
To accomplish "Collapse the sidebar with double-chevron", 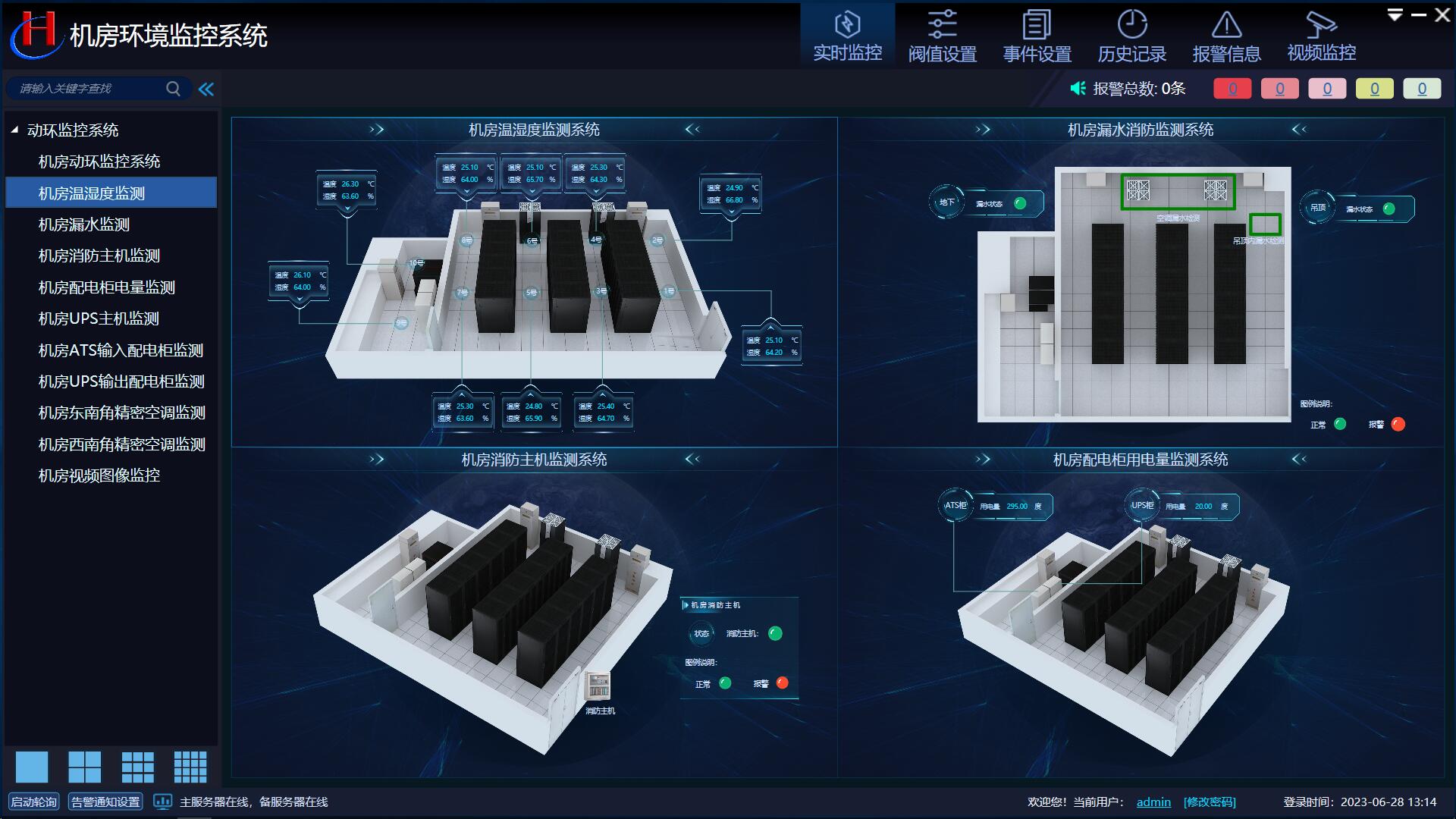I will tap(206, 89).
